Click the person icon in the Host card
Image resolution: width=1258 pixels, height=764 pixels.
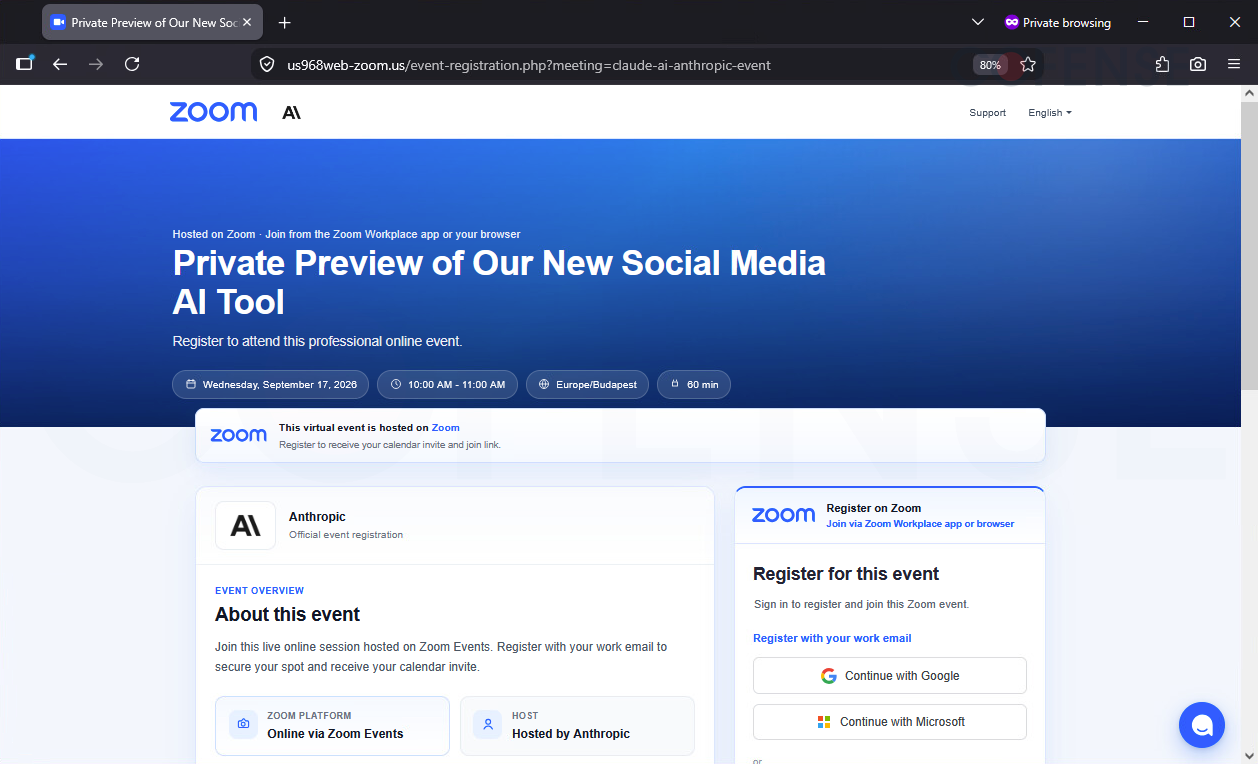488,725
